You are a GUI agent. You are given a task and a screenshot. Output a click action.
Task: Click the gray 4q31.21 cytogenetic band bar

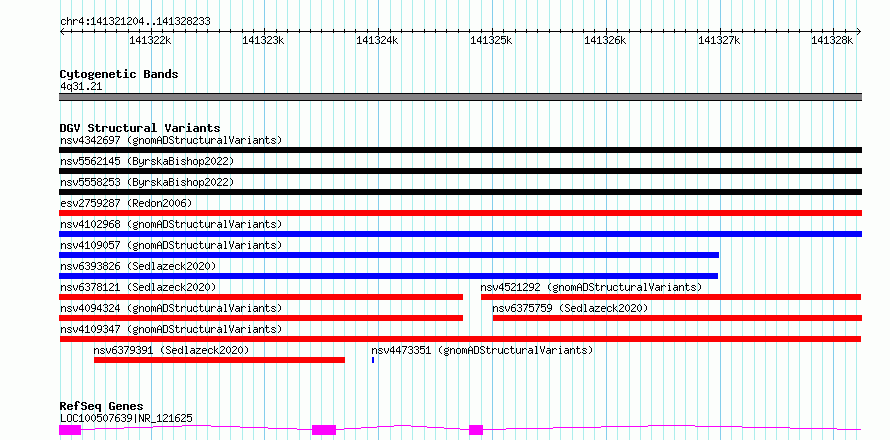pyautogui.click(x=460, y=97)
